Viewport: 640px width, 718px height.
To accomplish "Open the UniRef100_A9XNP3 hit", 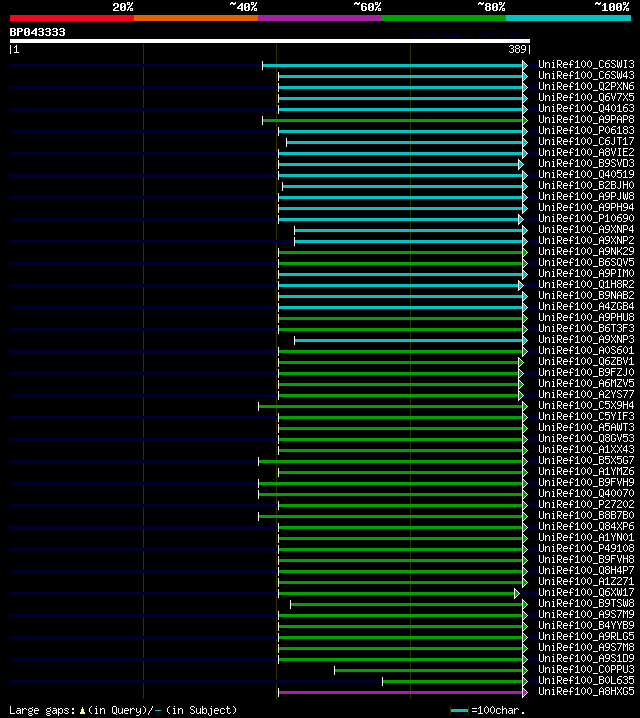I will (x=586, y=339).
